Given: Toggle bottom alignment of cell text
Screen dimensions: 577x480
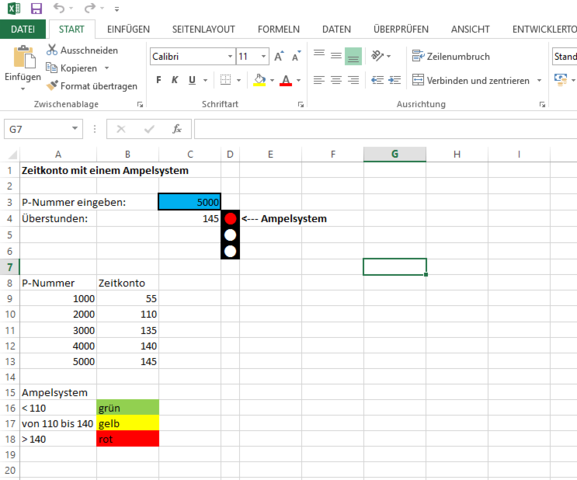Looking at the screenshot, I should pos(353,56).
